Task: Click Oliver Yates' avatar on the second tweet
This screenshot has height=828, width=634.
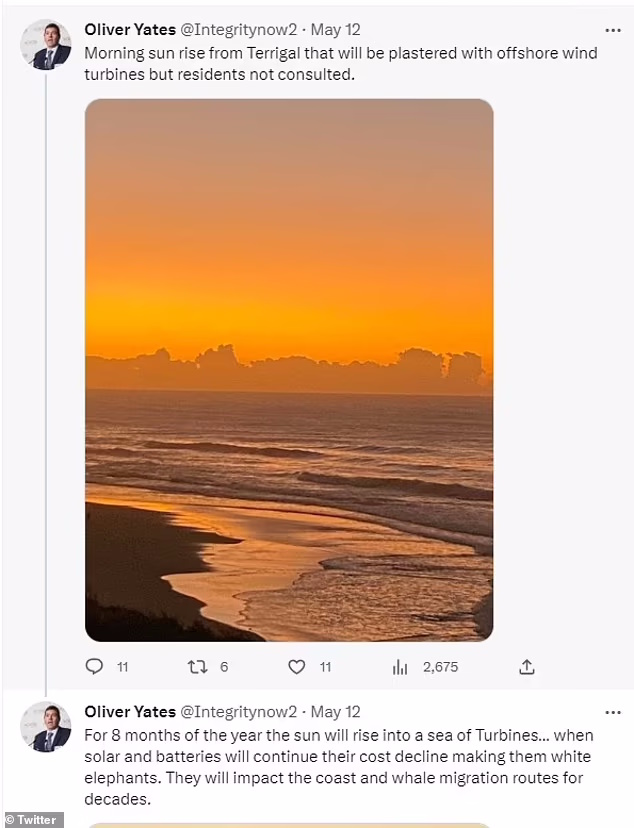Action: 46,726
